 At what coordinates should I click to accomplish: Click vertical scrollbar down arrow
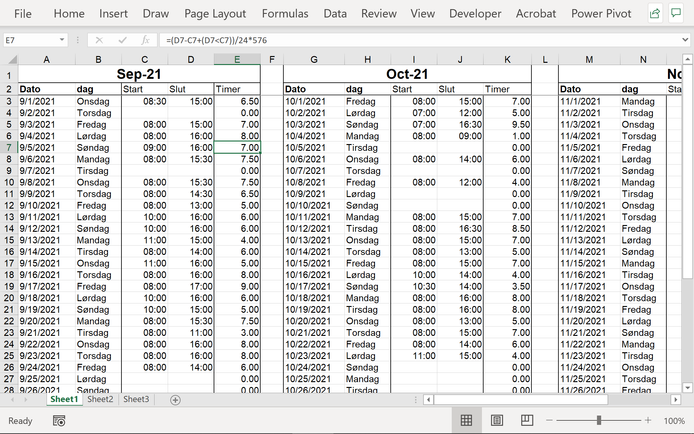(687, 388)
